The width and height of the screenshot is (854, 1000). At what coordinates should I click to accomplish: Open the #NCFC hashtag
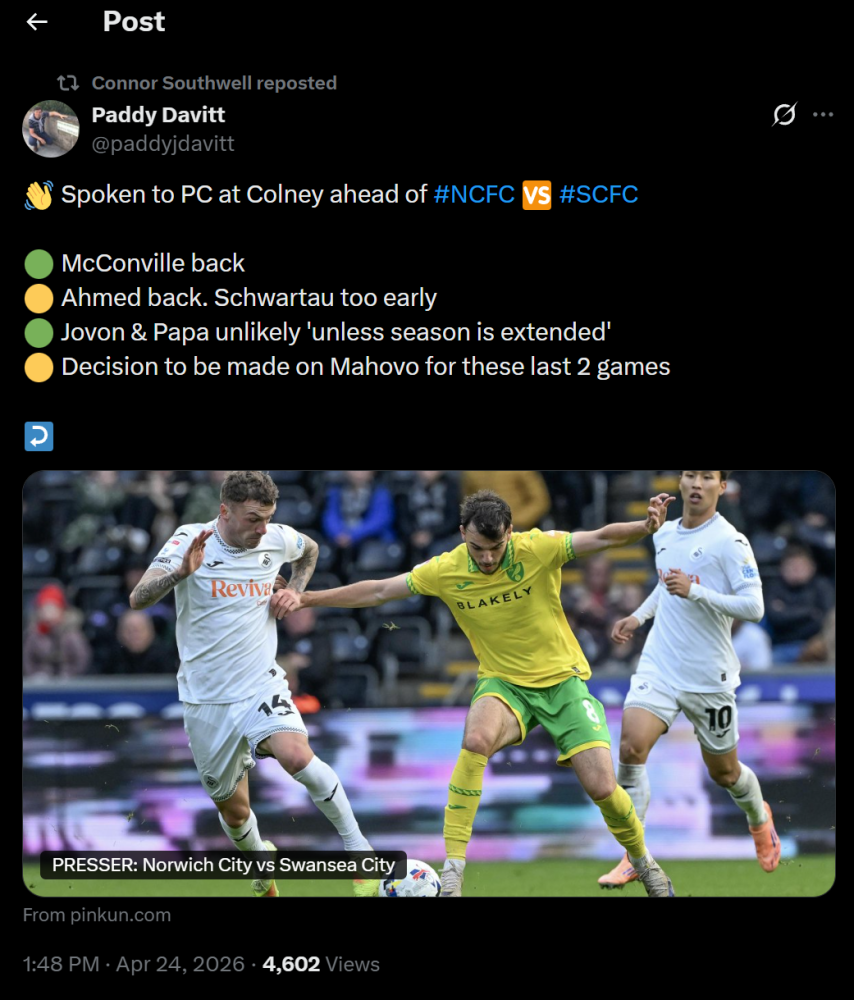click(474, 195)
